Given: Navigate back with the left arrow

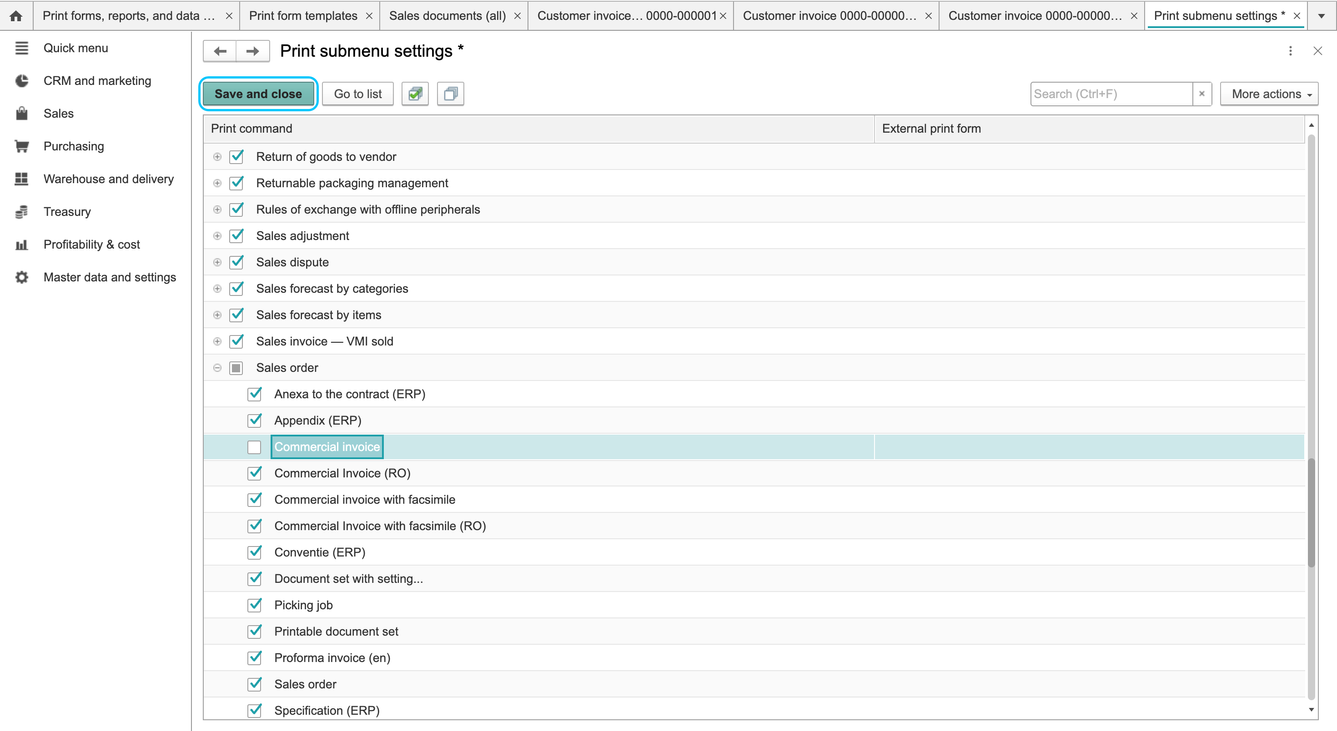Looking at the screenshot, I should (220, 51).
